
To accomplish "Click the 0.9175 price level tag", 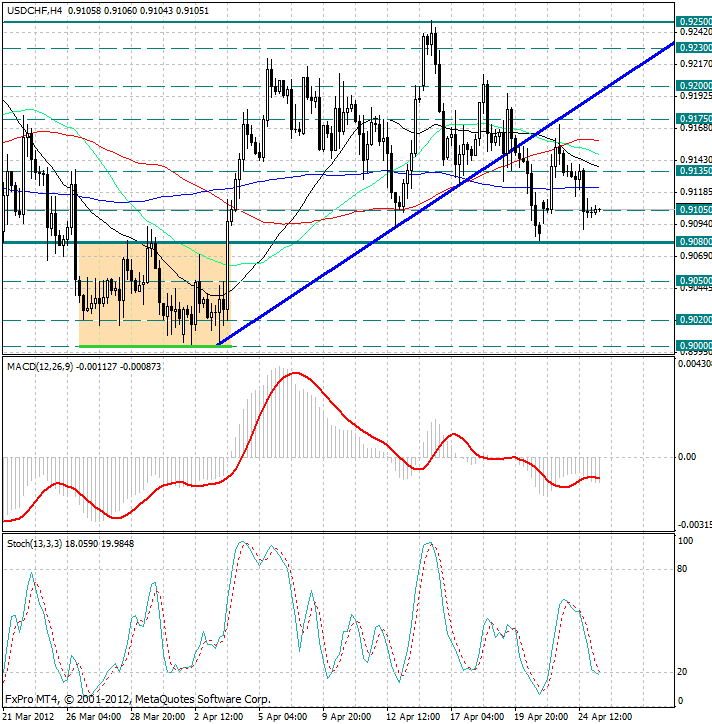I will 695,118.
